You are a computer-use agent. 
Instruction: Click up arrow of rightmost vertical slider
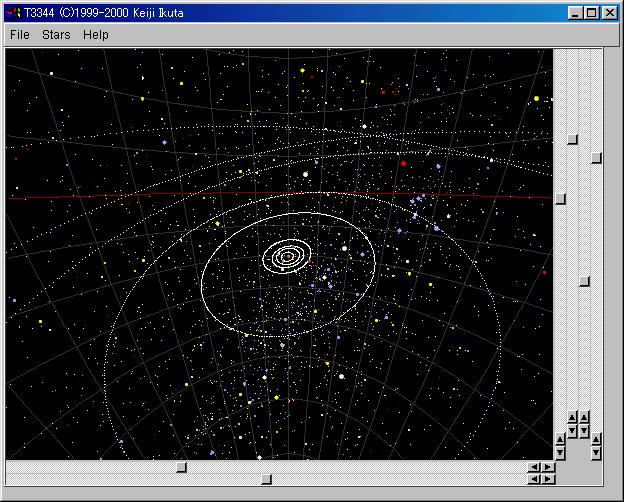(596, 439)
